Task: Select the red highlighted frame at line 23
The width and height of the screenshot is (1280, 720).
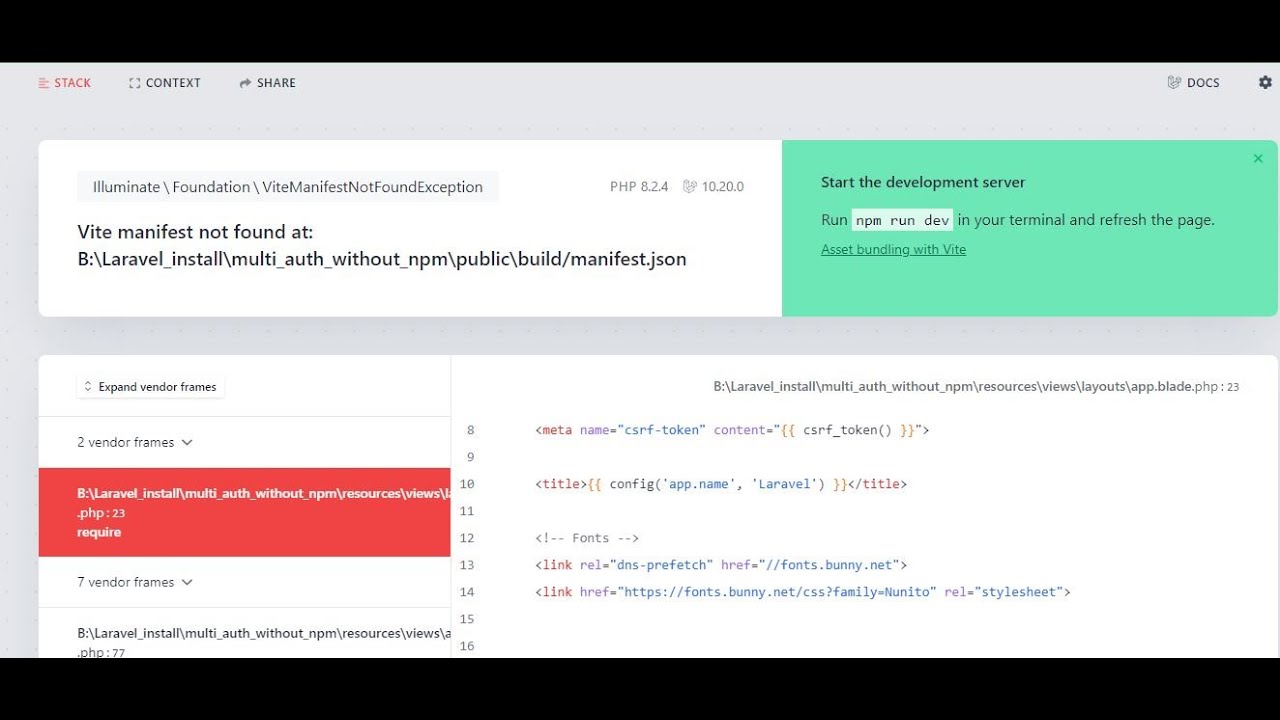Action: pos(245,512)
